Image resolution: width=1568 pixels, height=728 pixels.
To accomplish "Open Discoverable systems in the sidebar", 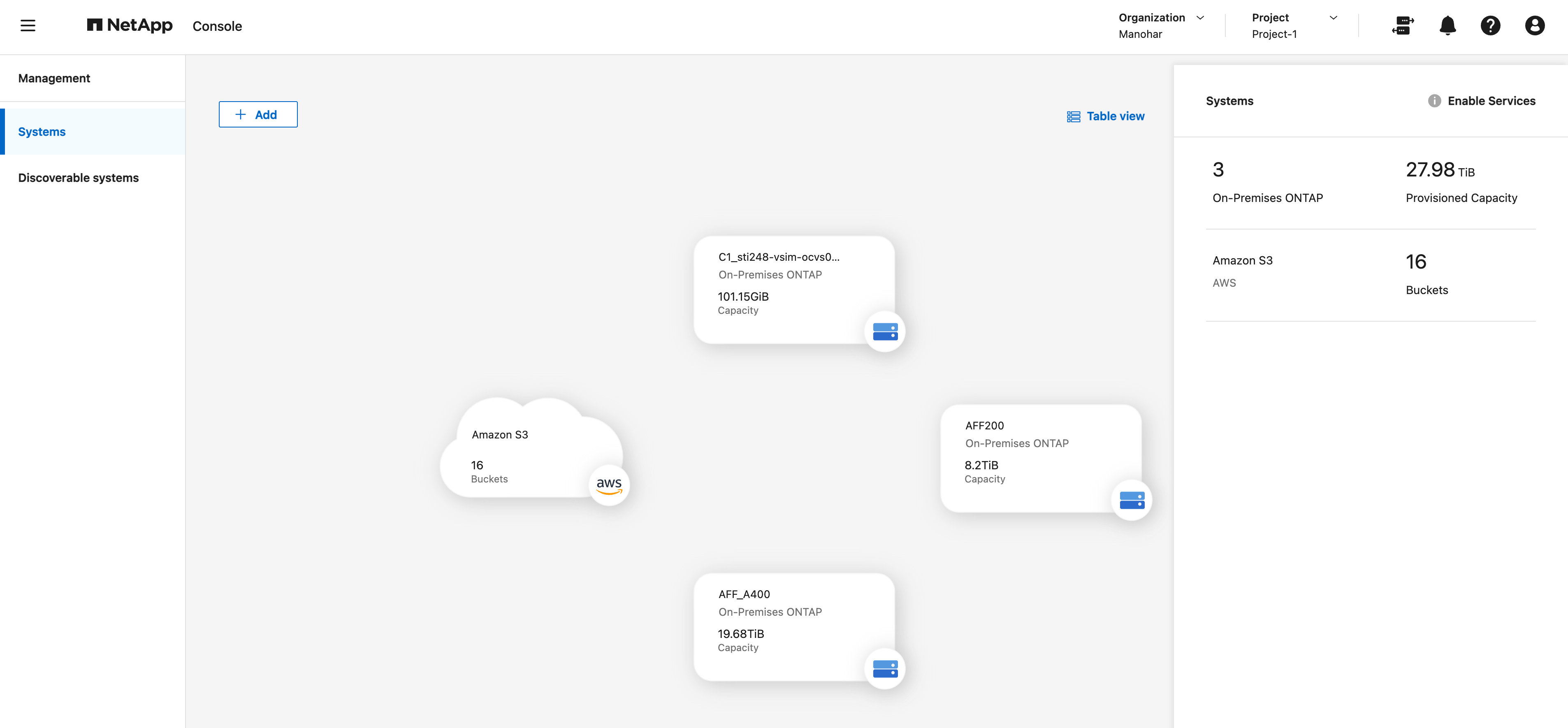I will (x=93, y=178).
